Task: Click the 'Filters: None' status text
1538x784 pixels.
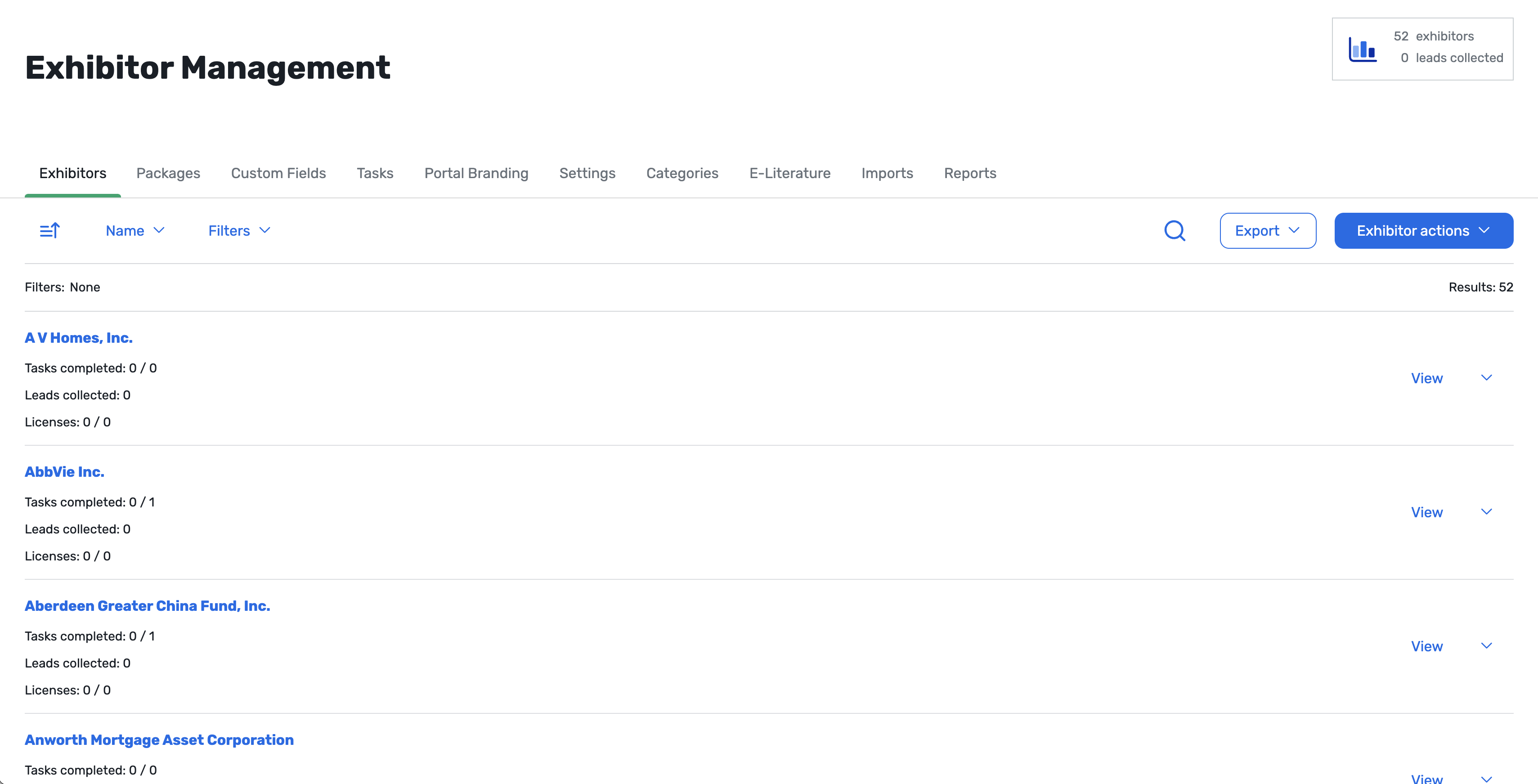Action: (x=62, y=287)
